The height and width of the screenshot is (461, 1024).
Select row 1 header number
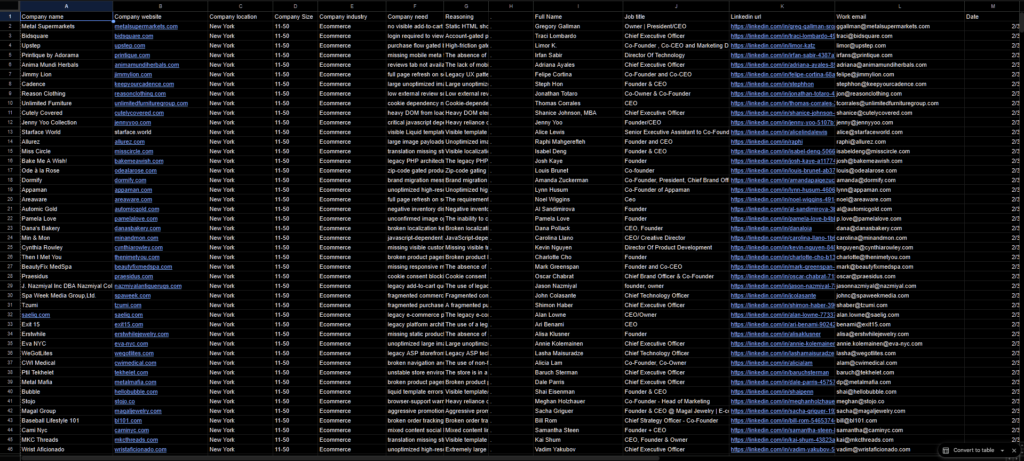[10, 16]
